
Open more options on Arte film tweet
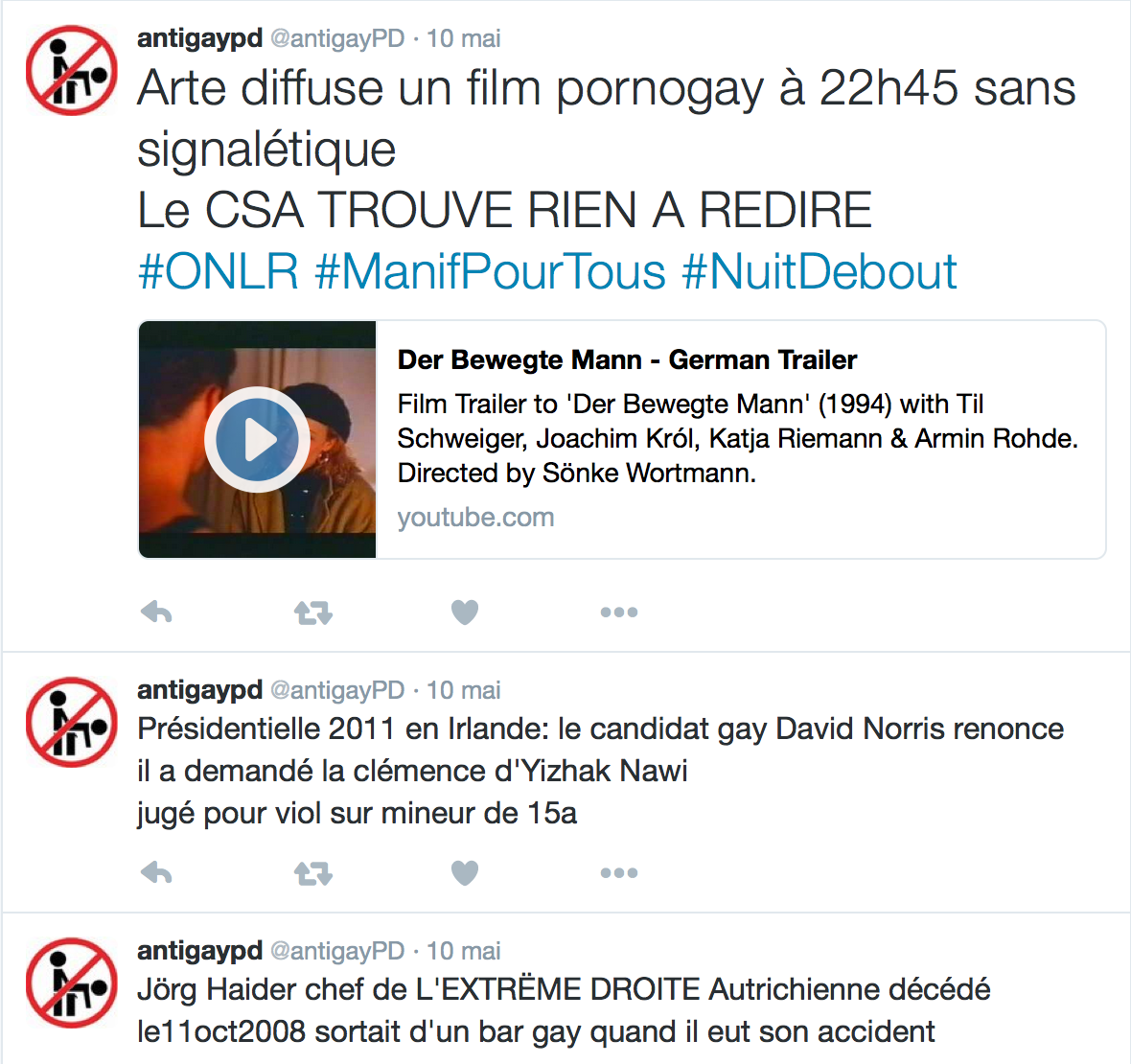[619, 613]
